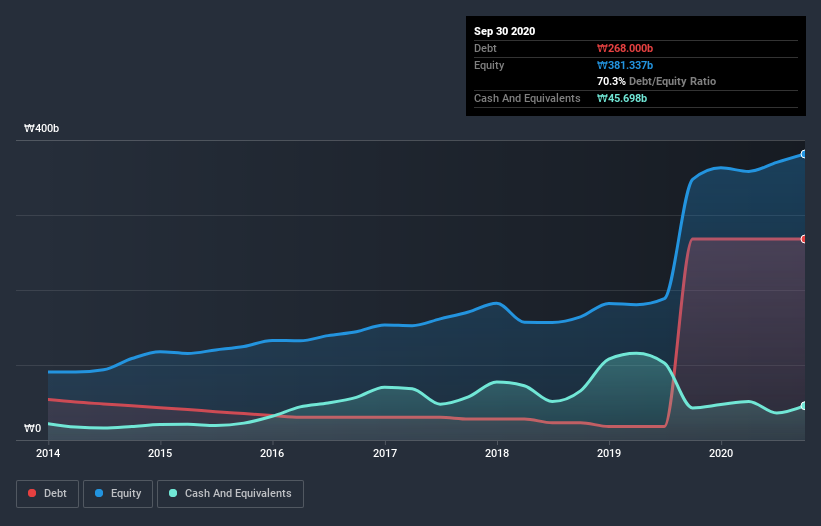Click the 2015 x-axis label
The image size is (821, 526).
tap(160, 453)
